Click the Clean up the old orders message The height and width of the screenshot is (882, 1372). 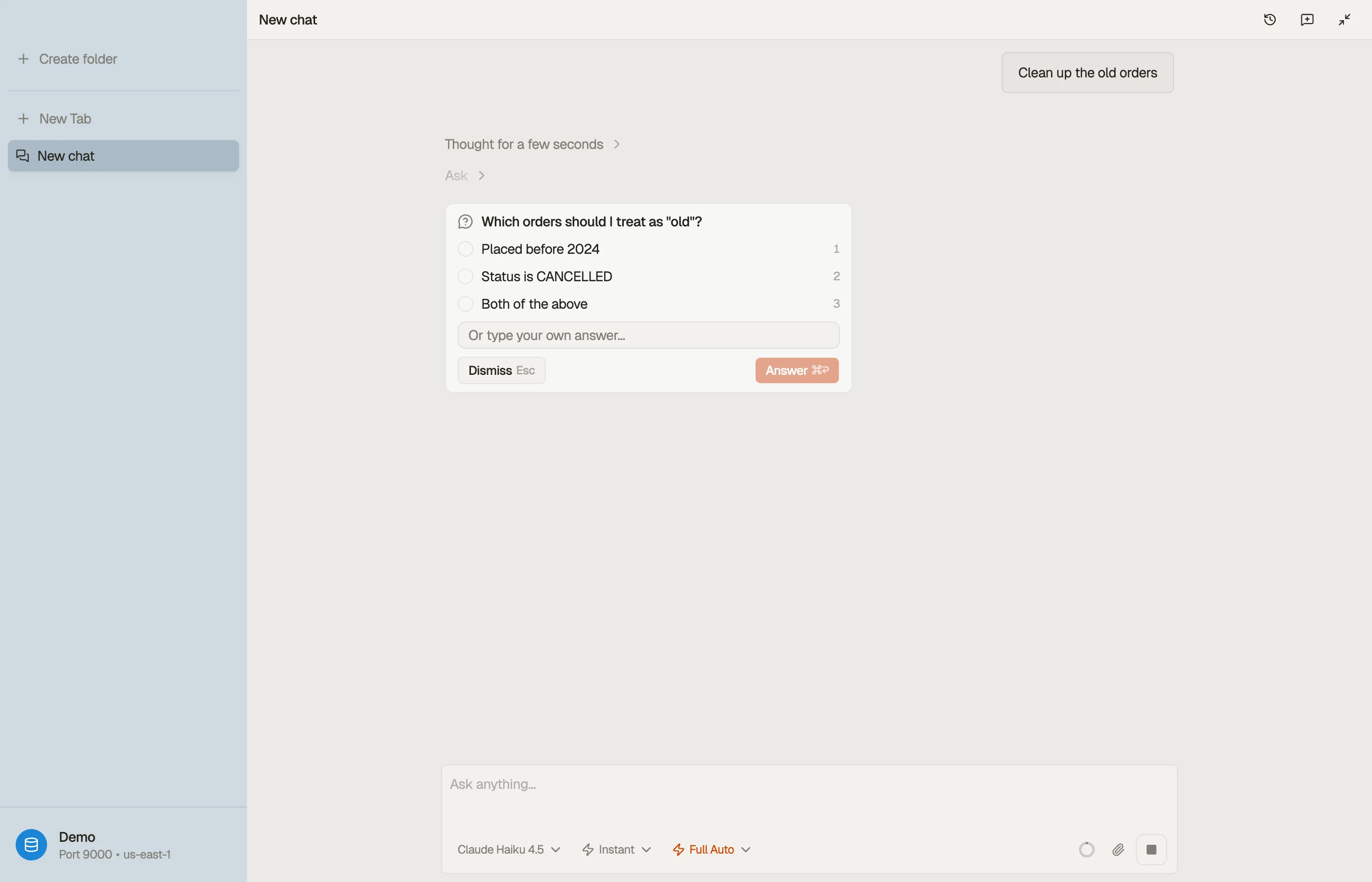pyautogui.click(x=1087, y=73)
